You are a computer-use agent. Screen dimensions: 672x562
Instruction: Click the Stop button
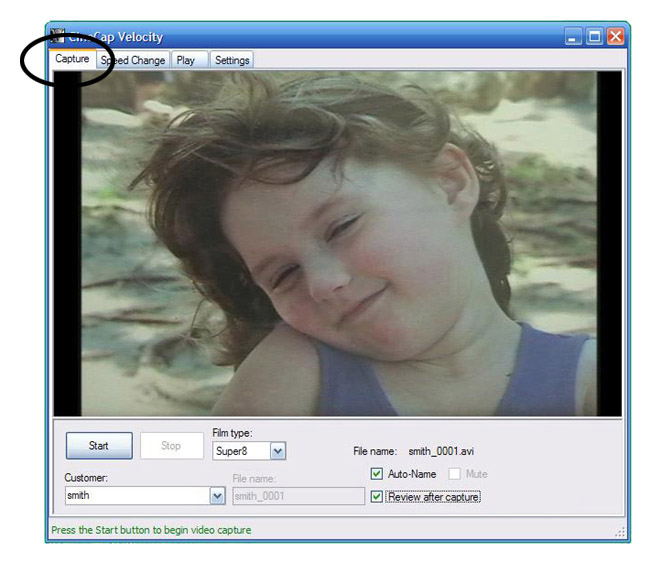pos(171,446)
